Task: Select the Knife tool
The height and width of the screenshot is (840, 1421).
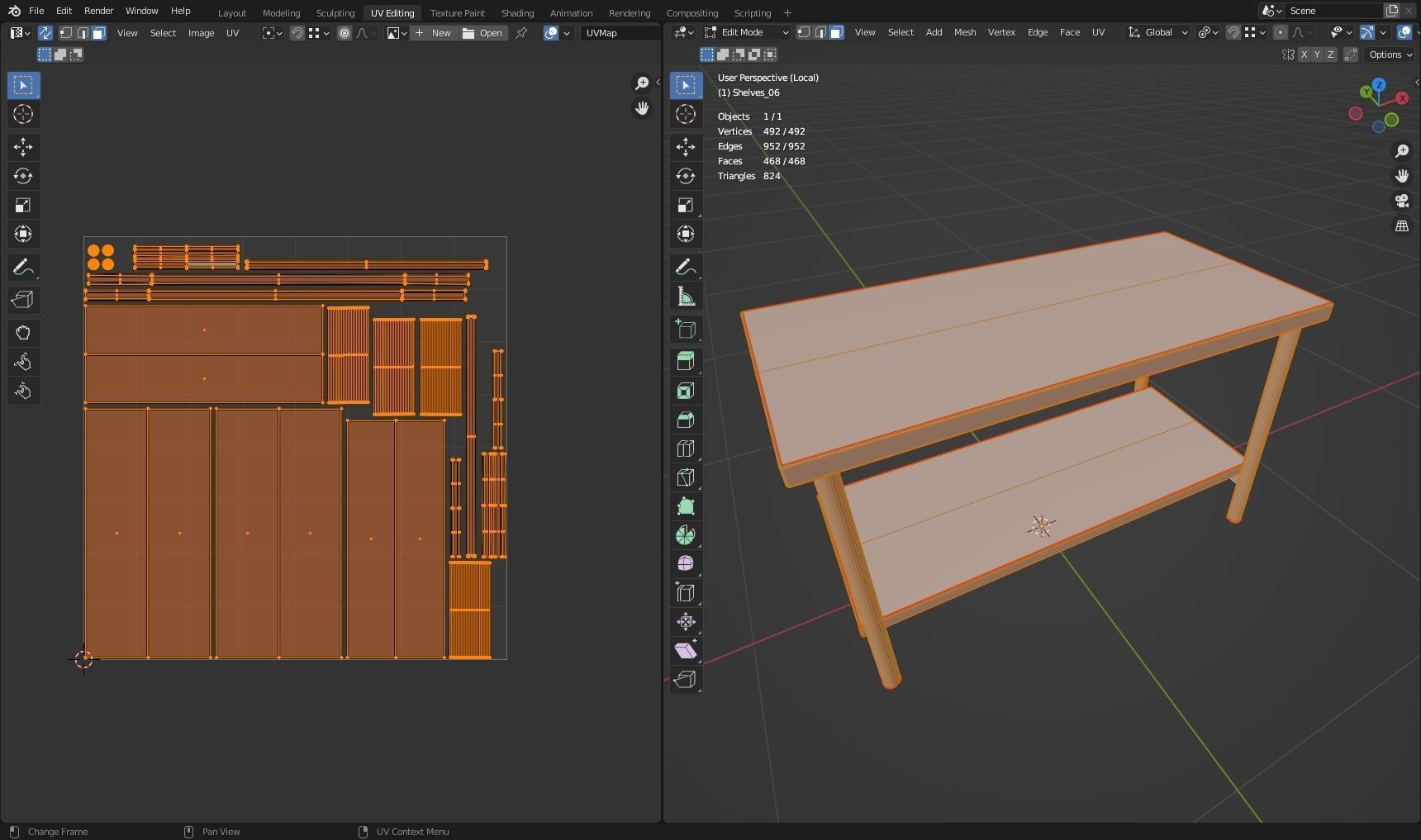Action: point(686,477)
